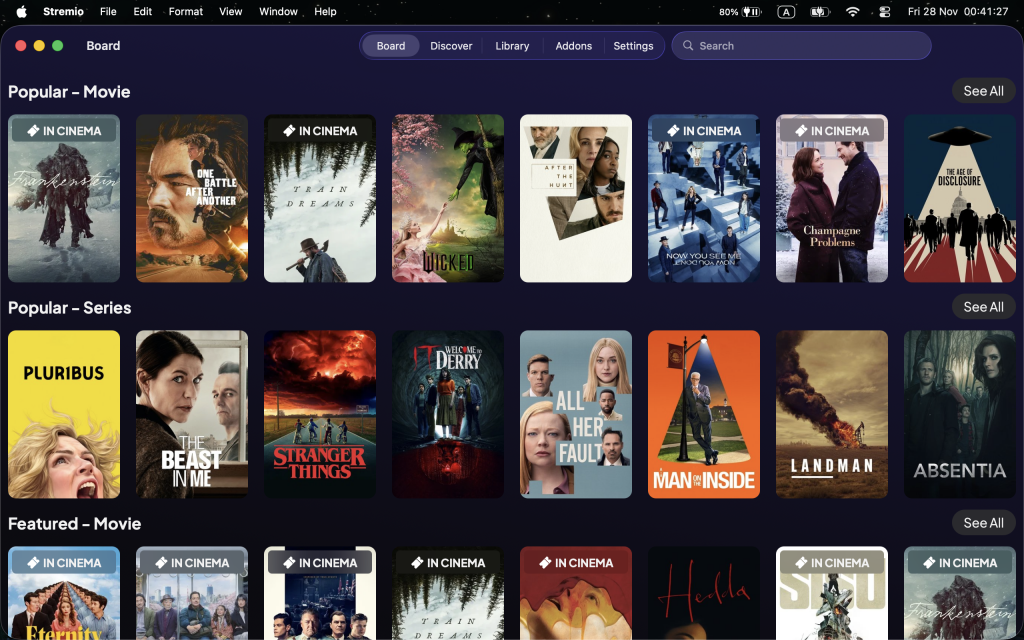Open the Settings tab
The height and width of the screenshot is (640, 1024).
click(633, 46)
